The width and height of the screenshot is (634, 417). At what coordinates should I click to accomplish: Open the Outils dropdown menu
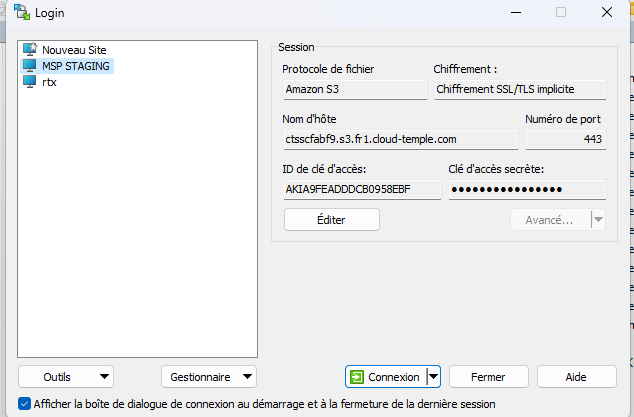coord(66,377)
